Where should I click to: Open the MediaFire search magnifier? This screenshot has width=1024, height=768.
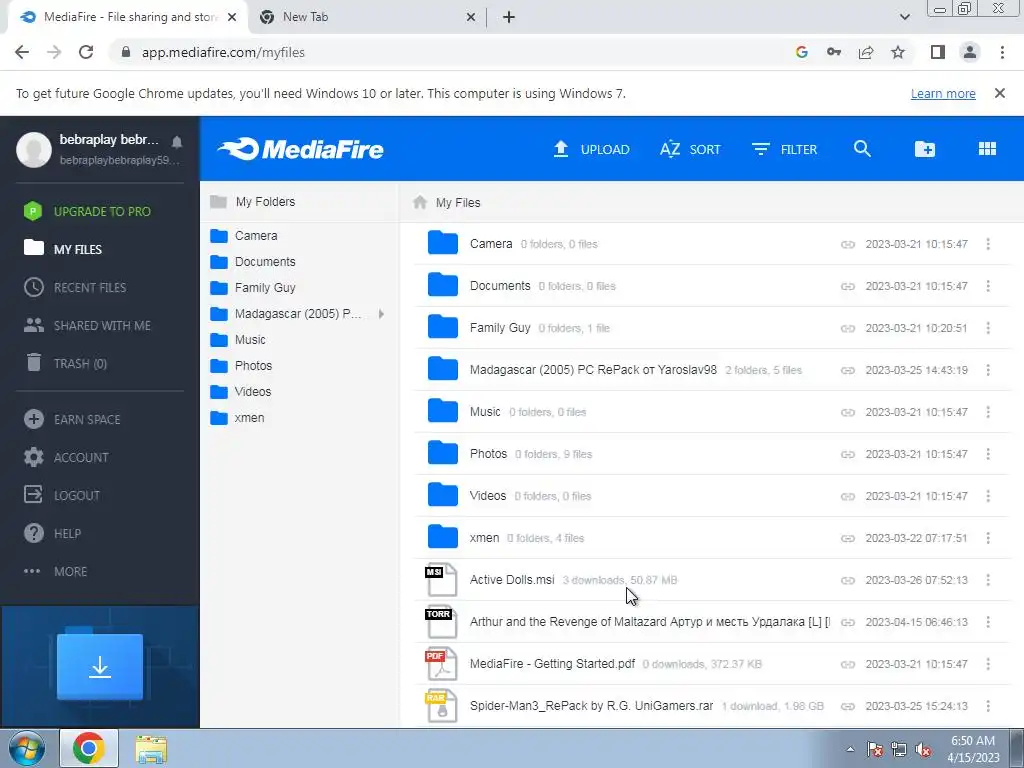(x=862, y=149)
